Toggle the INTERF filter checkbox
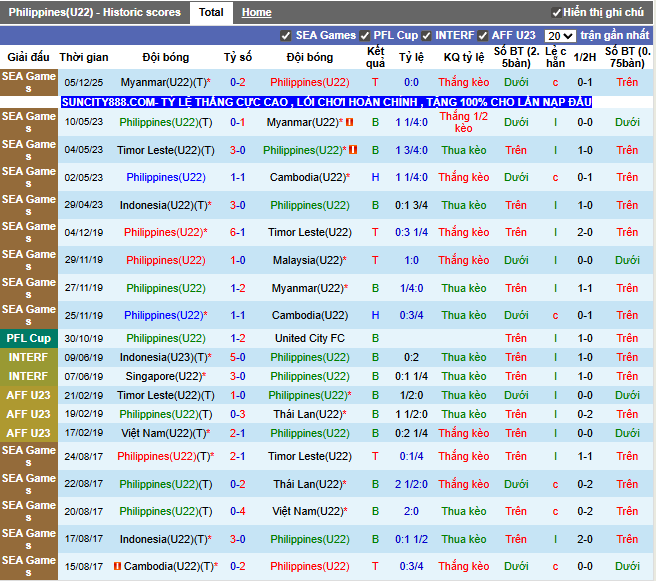 [x=426, y=36]
